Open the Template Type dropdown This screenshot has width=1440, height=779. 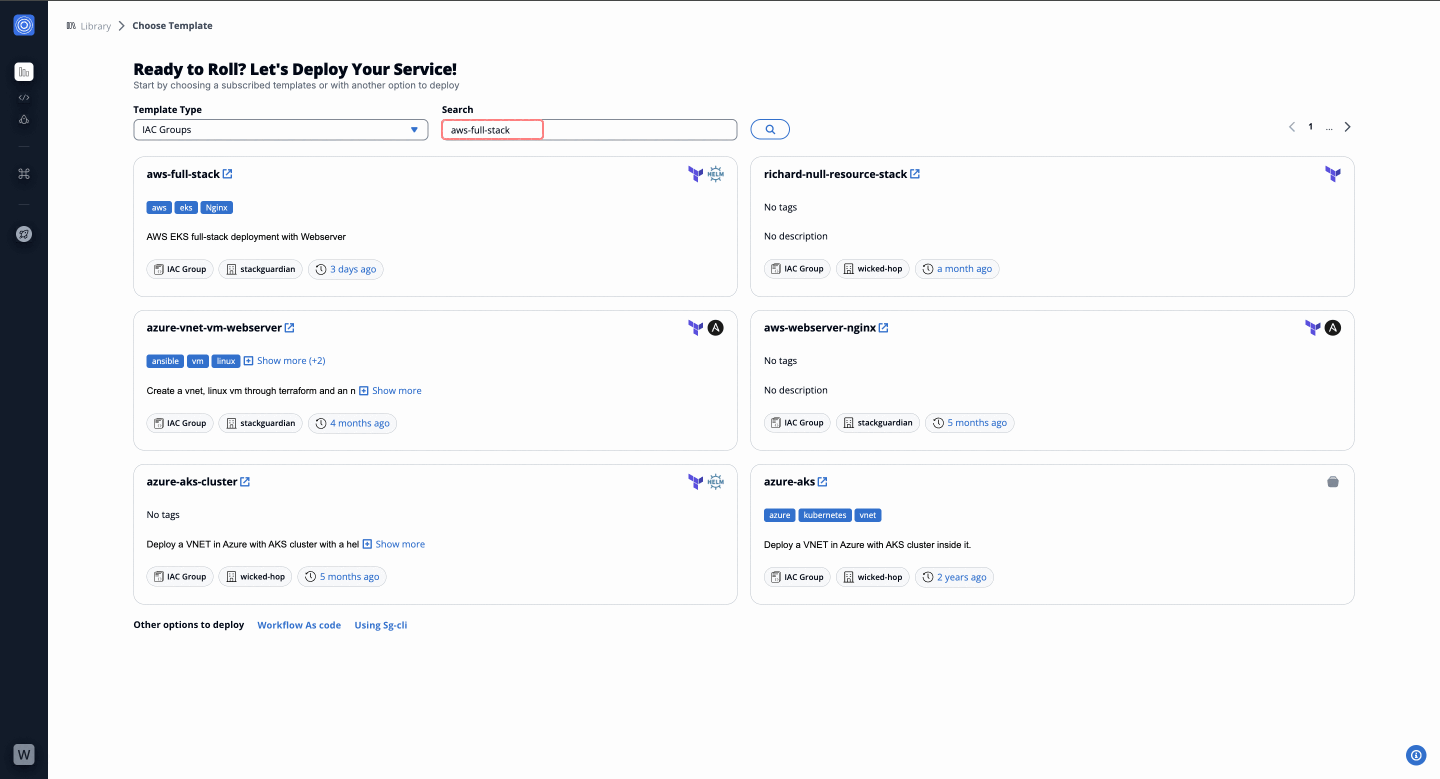(x=280, y=130)
